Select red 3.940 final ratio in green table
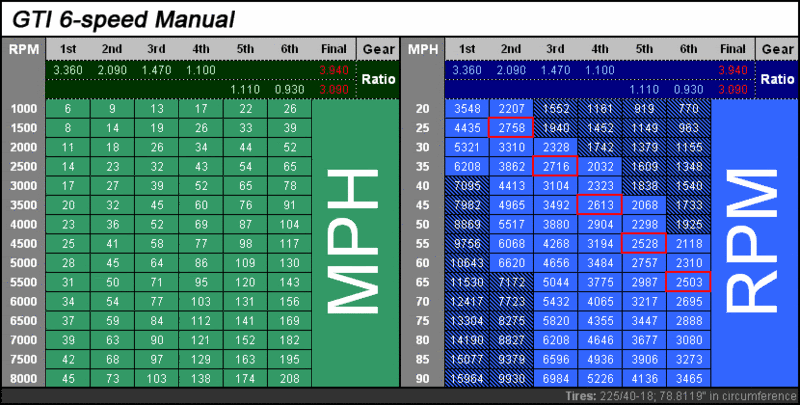This screenshot has height=405, width=800. [x=334, y=70]
